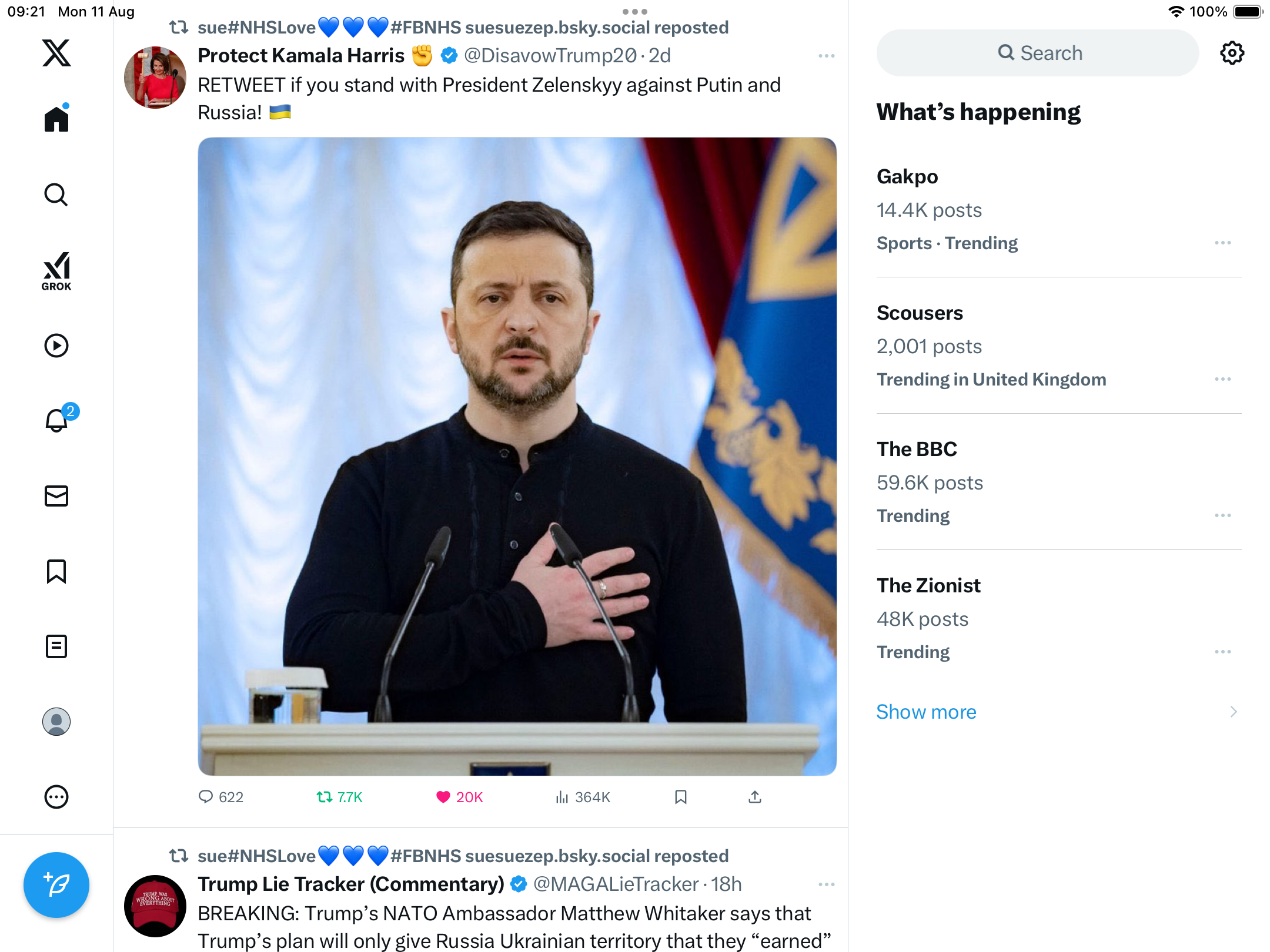This screenshot has width=1270, height=952.
Task: Open options for The BBC trend
Action: coord(1222,515)
